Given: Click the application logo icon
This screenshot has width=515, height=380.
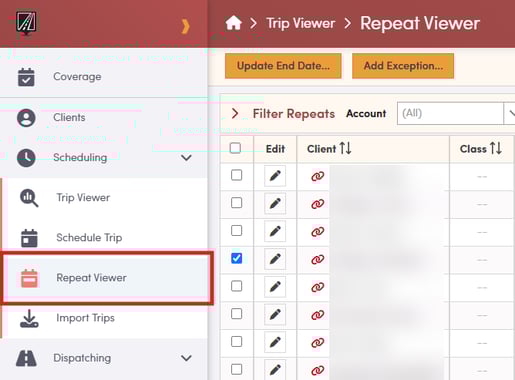Looking at the screenshot, I should pos(26,23).
